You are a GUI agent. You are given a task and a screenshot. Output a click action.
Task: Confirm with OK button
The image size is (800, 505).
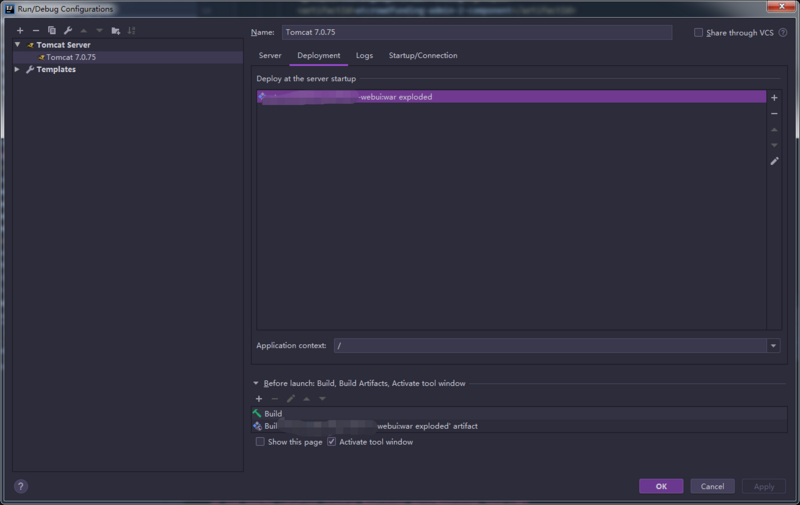point(661,486)
